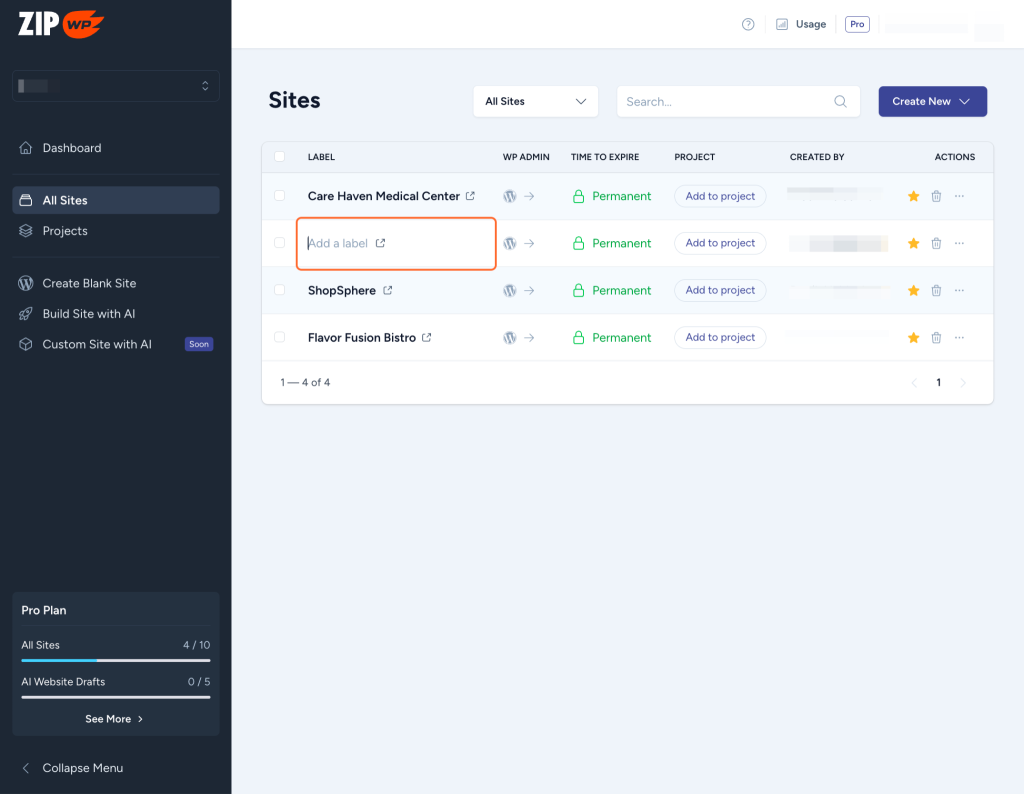
Task: Expand the All Sites filter dropdown
Action: [x=535, y=102]
